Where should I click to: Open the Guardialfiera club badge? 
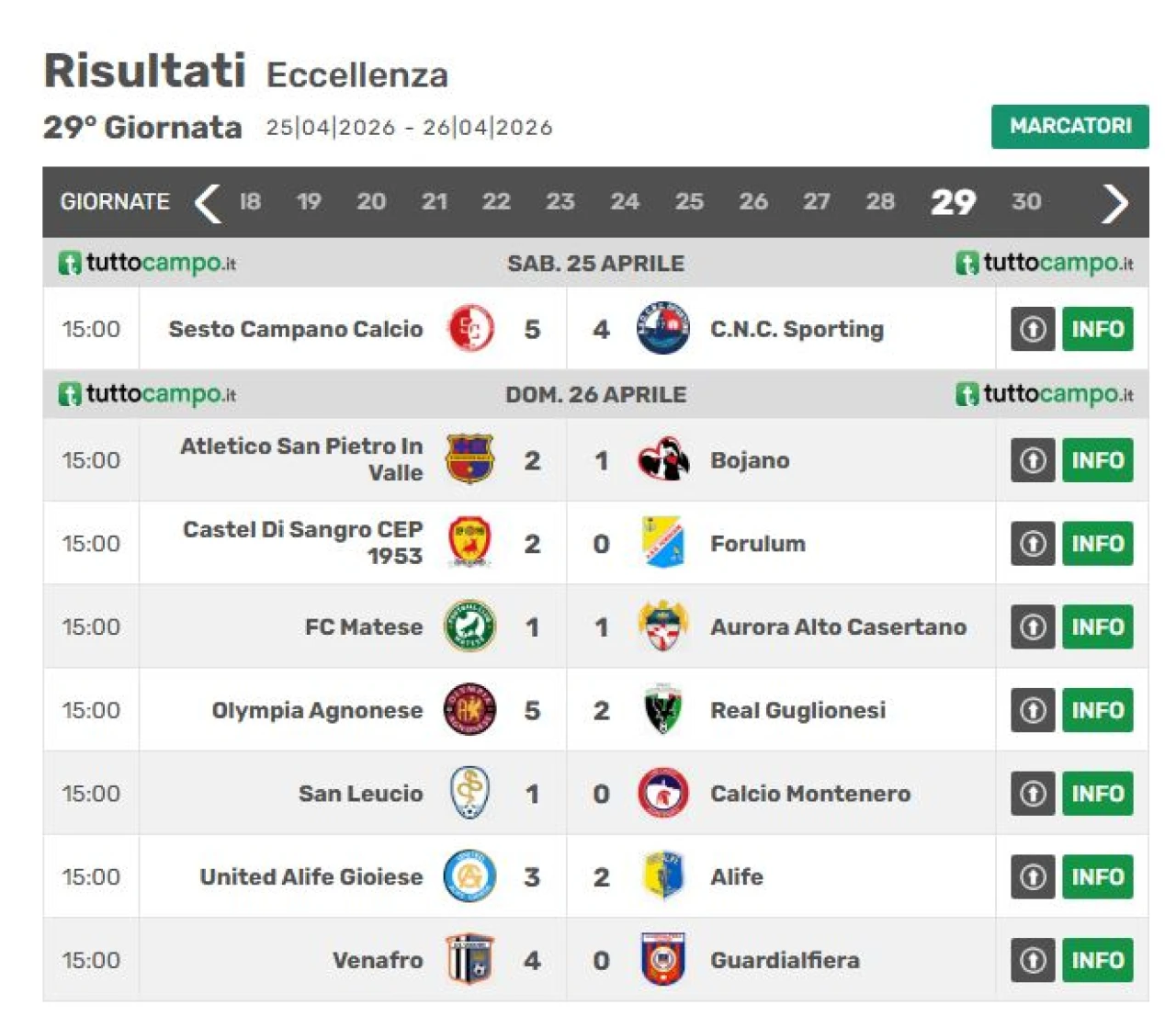pos(662,960)
